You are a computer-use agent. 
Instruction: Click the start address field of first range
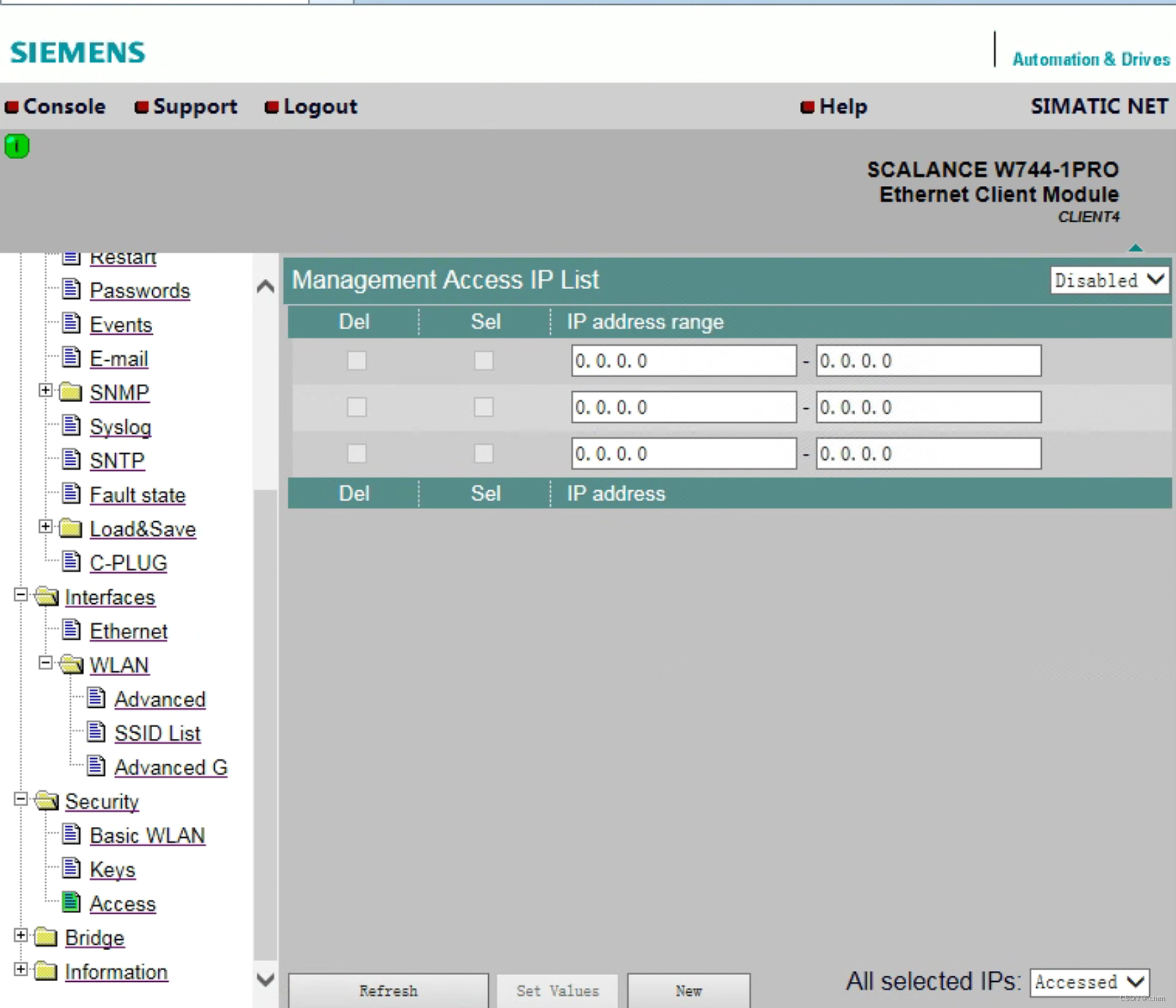684,361
